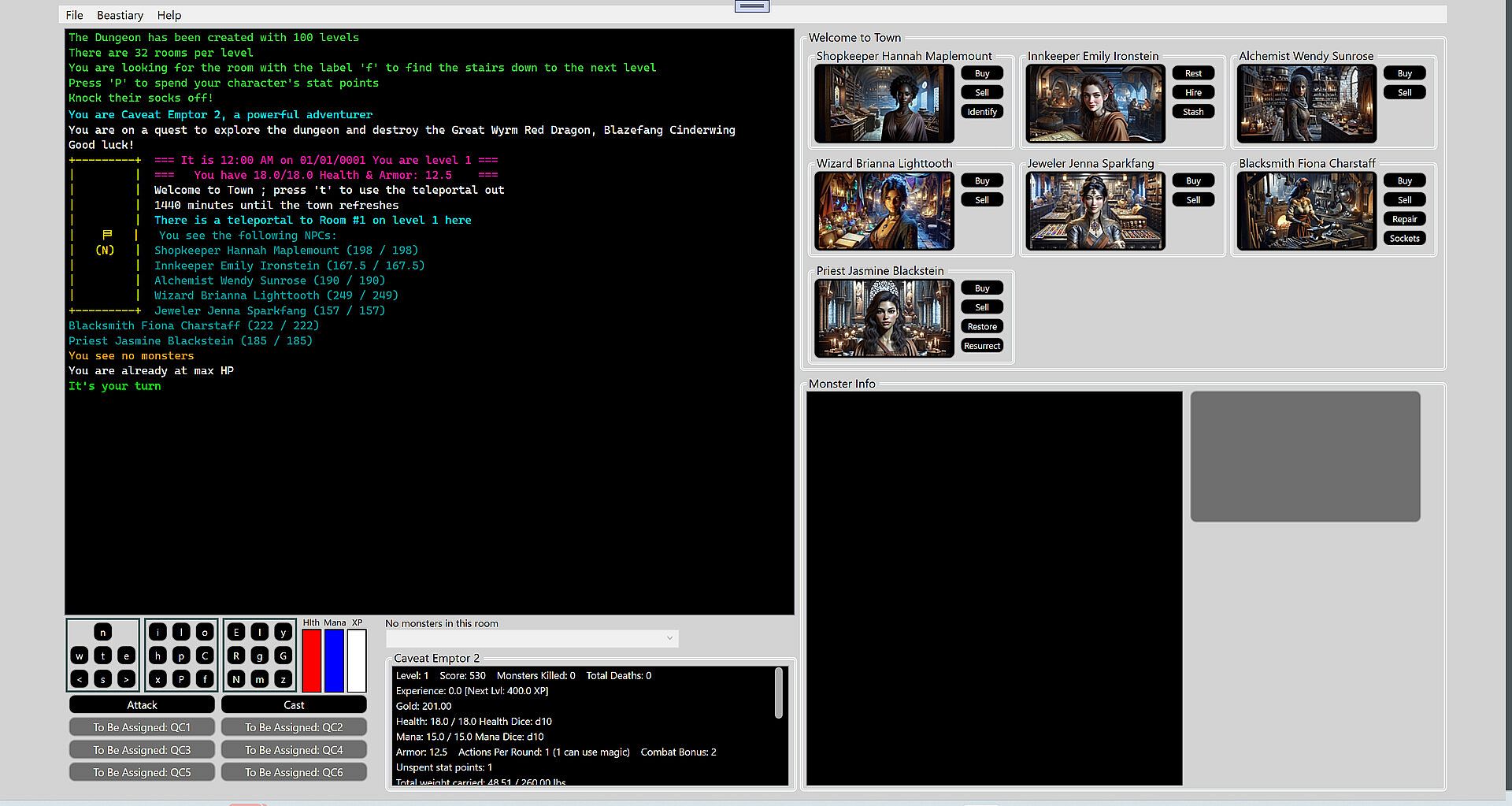Click the 'w' west movement key
Image resolution: width=1512 pixels, height=806 pixels.
tap(80, 656)
